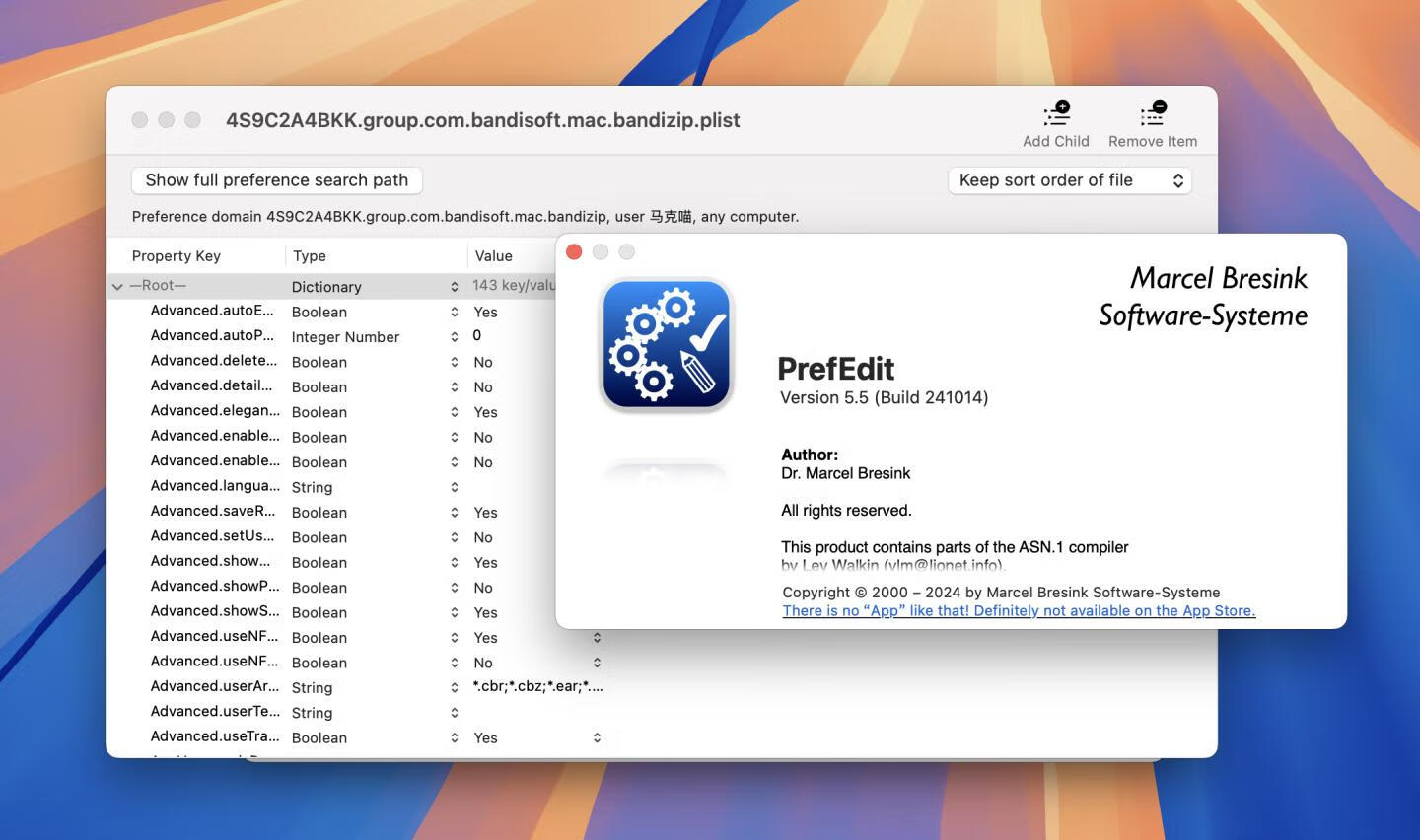The width and height of the screenshot is (1420, 840).
Task: Click the Yes value of Advanced.elegan...
Action: 485,412
